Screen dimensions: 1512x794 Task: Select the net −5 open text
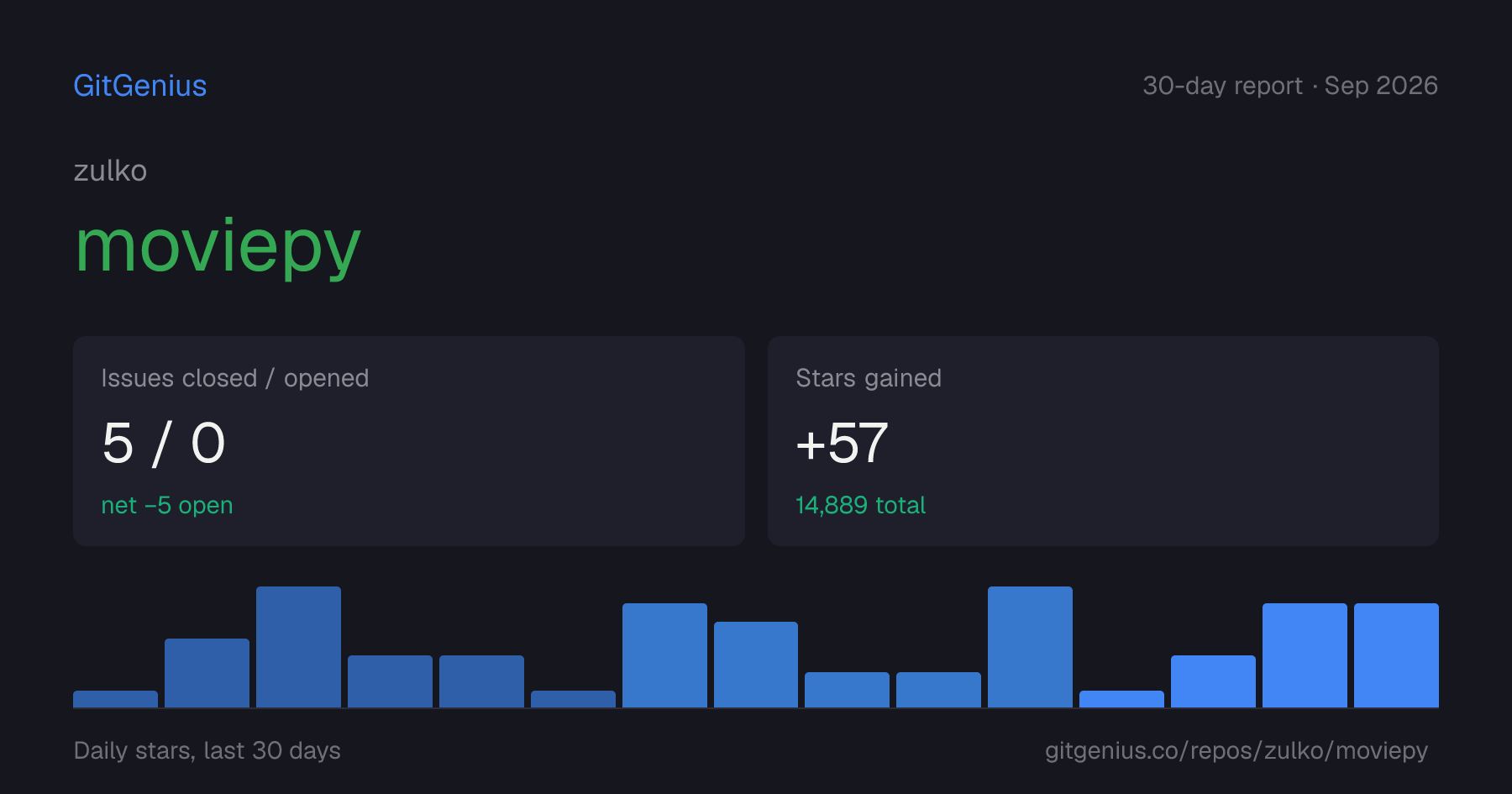(167, 505)
